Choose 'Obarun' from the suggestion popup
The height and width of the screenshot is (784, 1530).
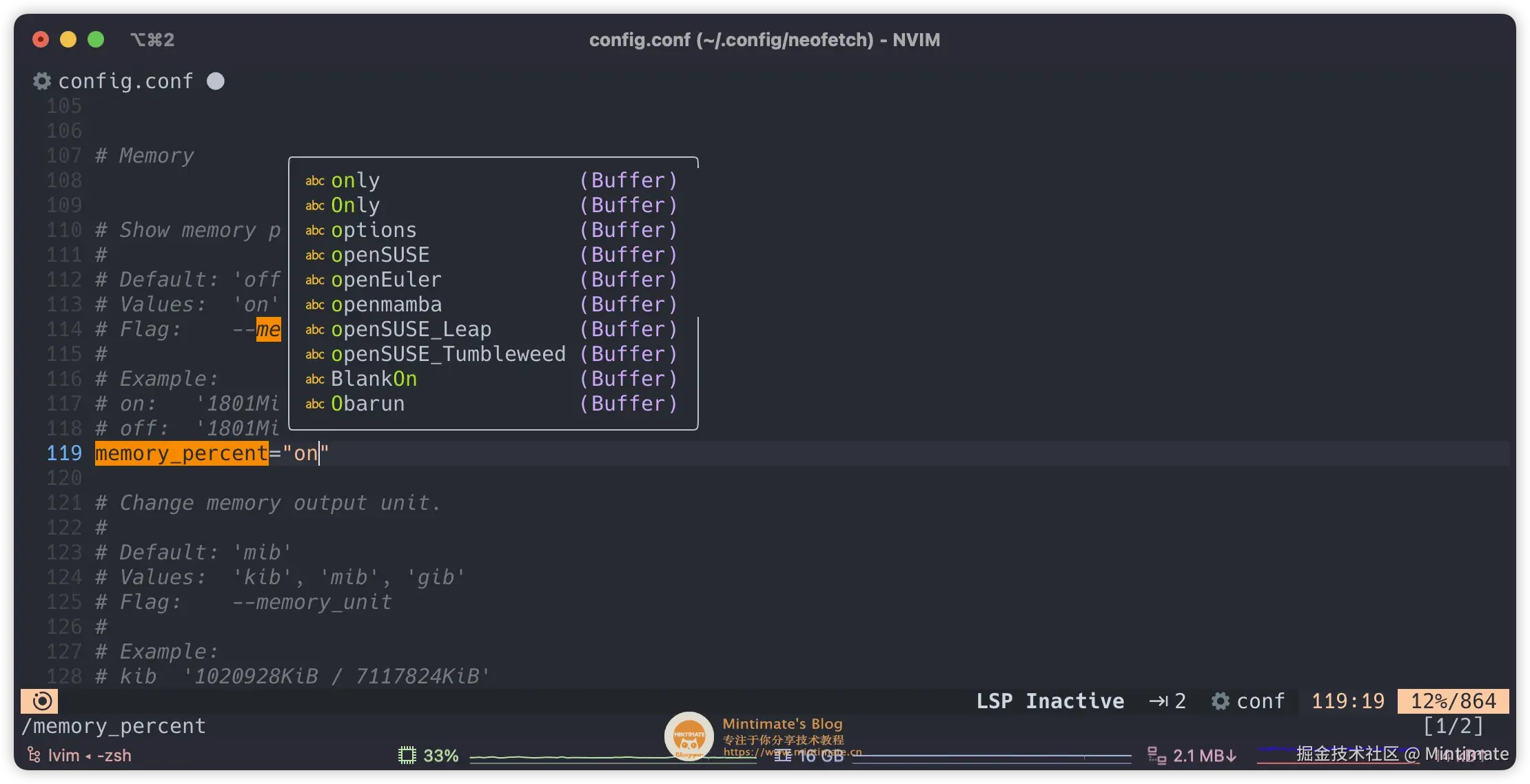[x=367, y=404]
